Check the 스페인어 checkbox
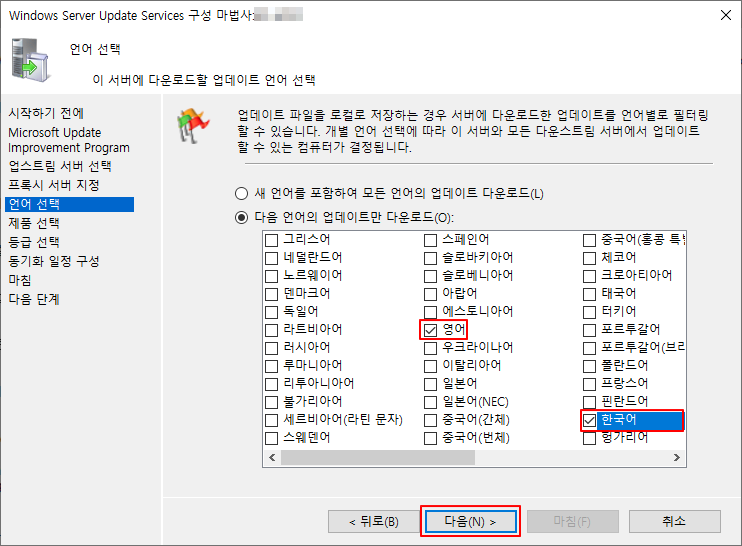 pyautogui.click(x=430, y=240)
